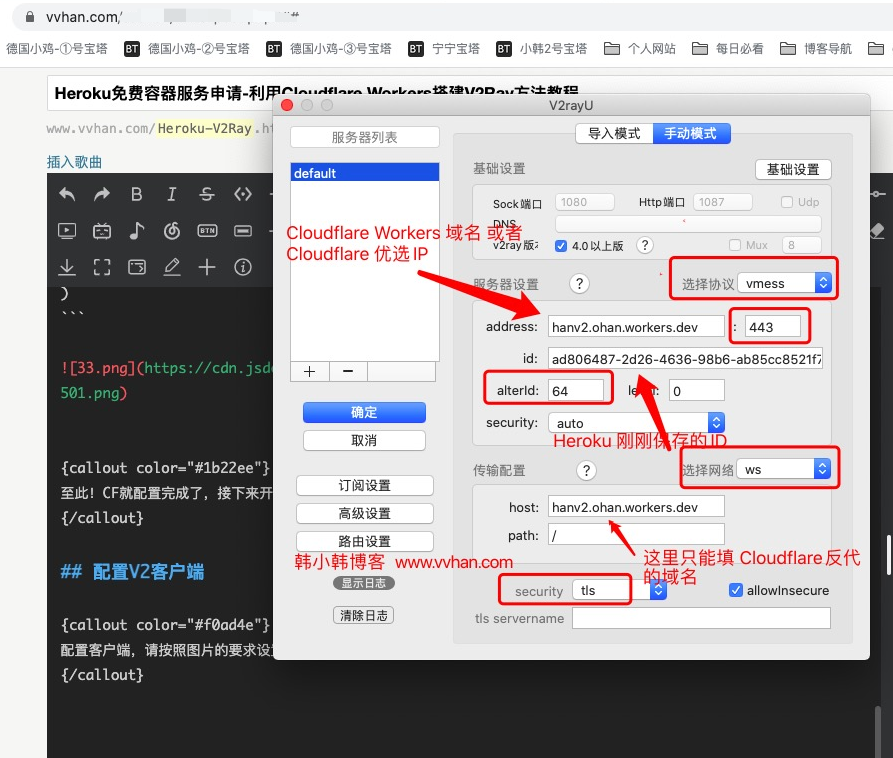Click the bilibili TV icon in editor
Viewport: 893px width, 758px height.
point(102,231)
